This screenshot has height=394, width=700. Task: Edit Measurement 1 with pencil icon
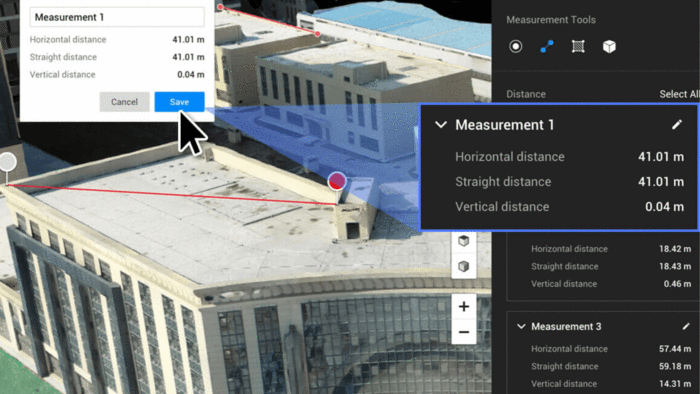point(677,125)
